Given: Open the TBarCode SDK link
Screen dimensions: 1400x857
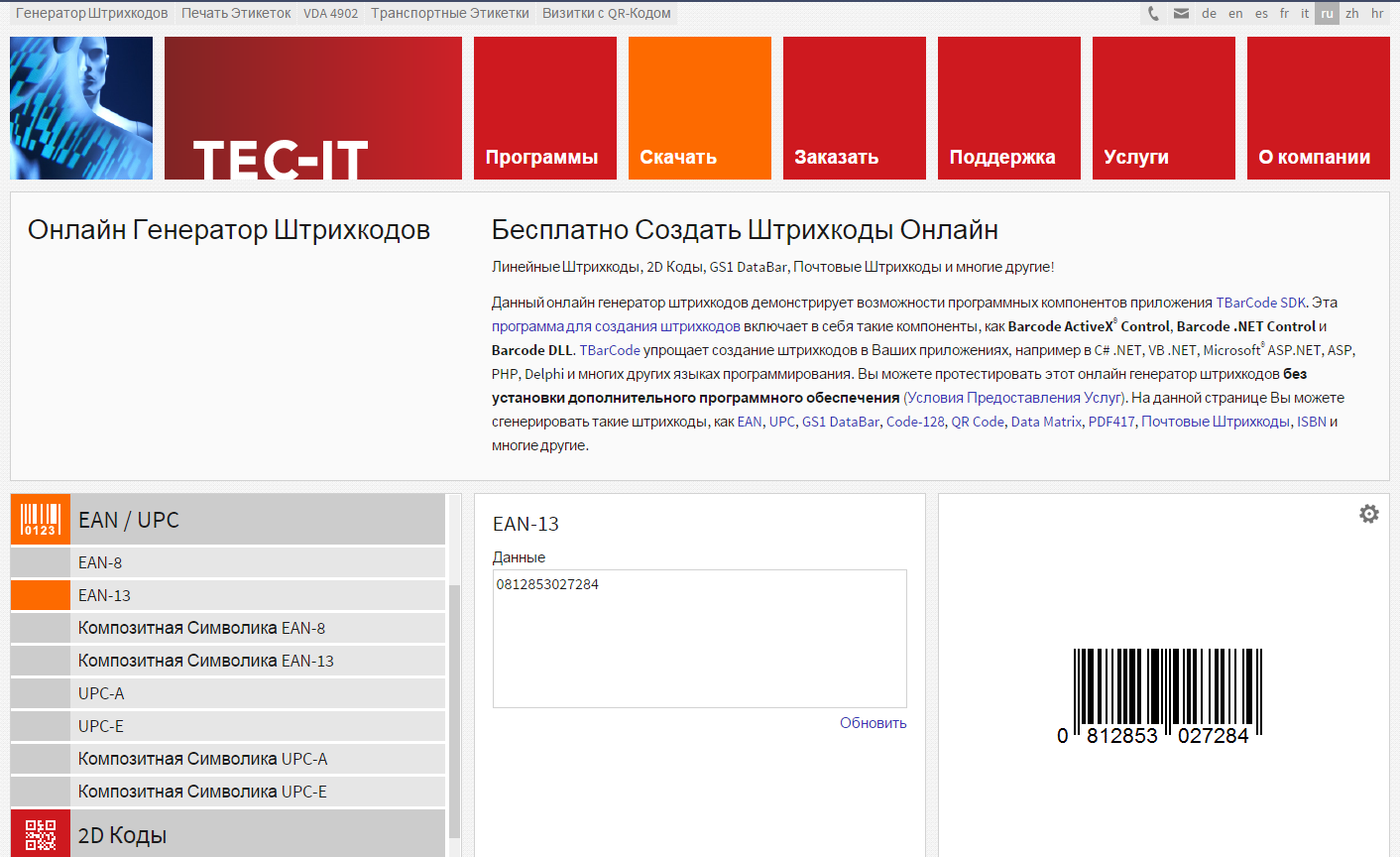Looking at the screenshot, I should point(1260,303).
